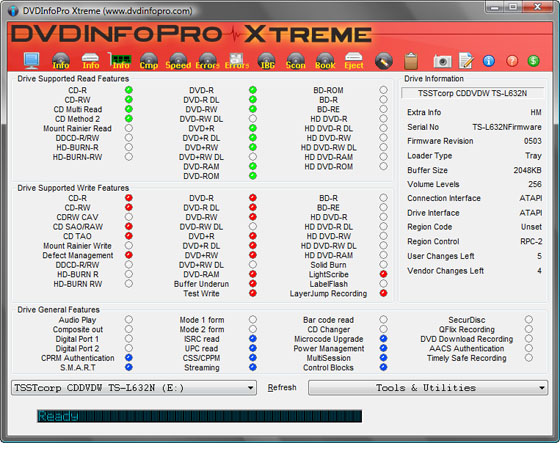560x451 pixels.
Task: Click the DVD-RAM read feature indicator
Action: click(253, 166)
